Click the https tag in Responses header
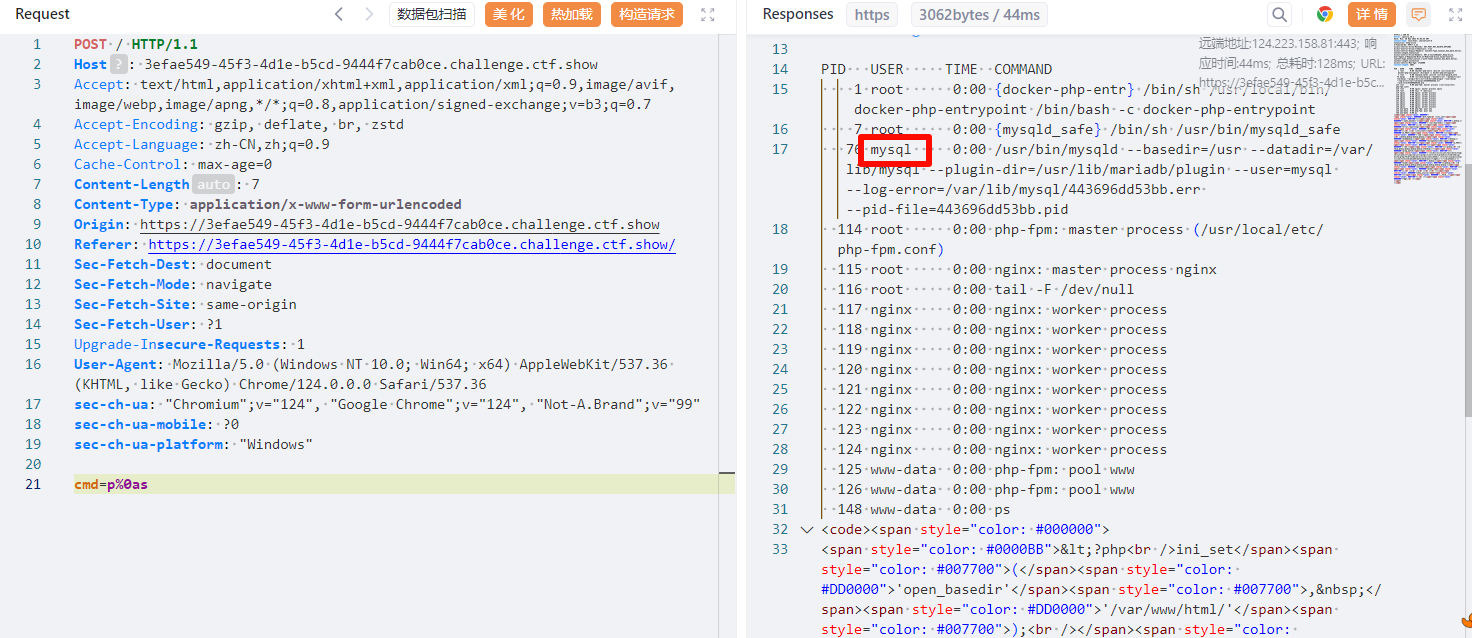 pyautogui.click(x=872, y=14)
